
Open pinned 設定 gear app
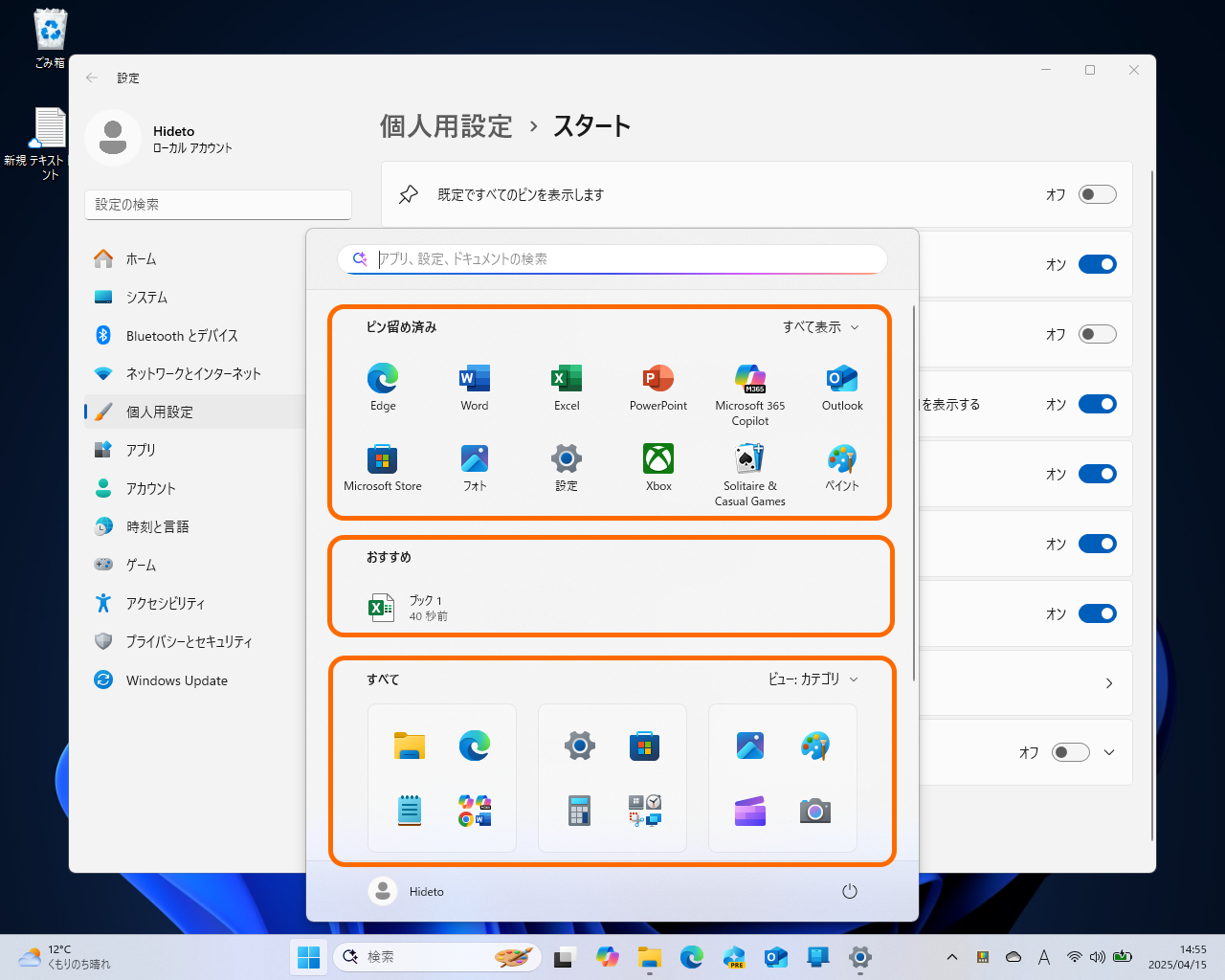pos(567,467)
